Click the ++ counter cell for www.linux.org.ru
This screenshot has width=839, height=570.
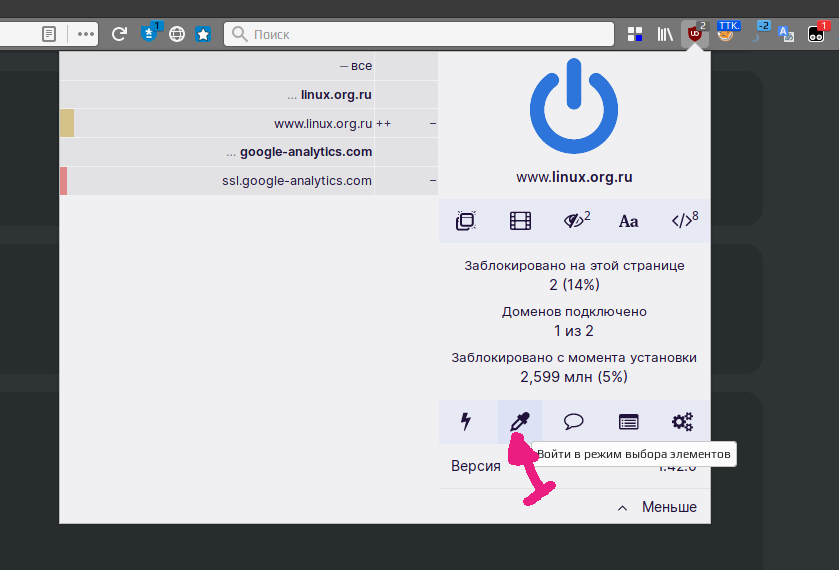(x=406, y=124)
